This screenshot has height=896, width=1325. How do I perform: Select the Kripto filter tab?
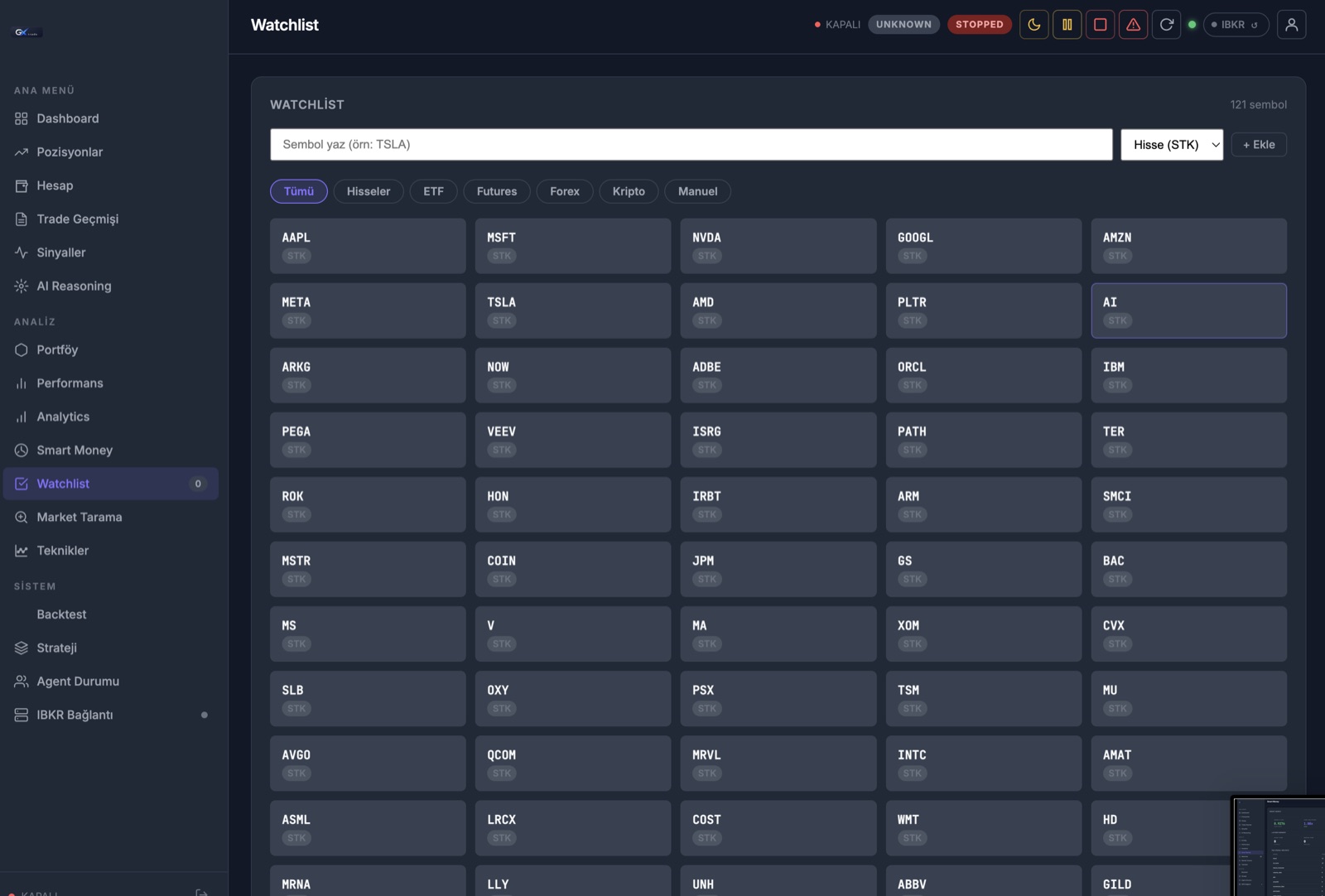(629, 191)
